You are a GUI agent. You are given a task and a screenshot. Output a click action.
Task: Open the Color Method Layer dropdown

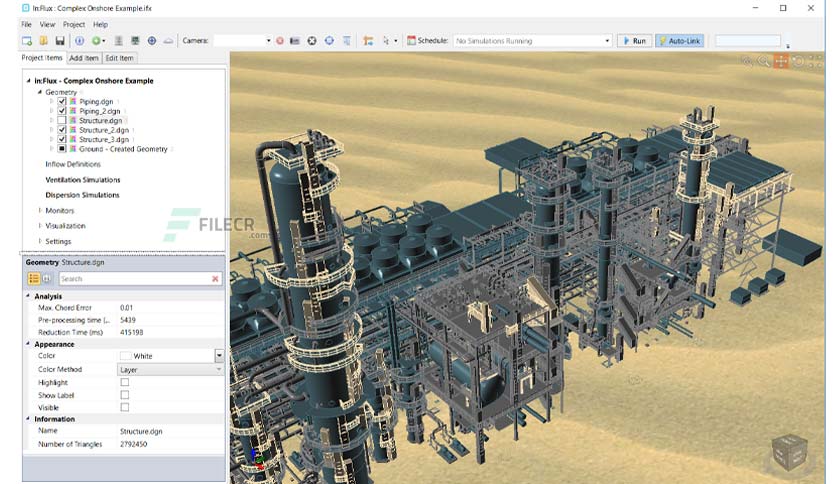point(170,369)
